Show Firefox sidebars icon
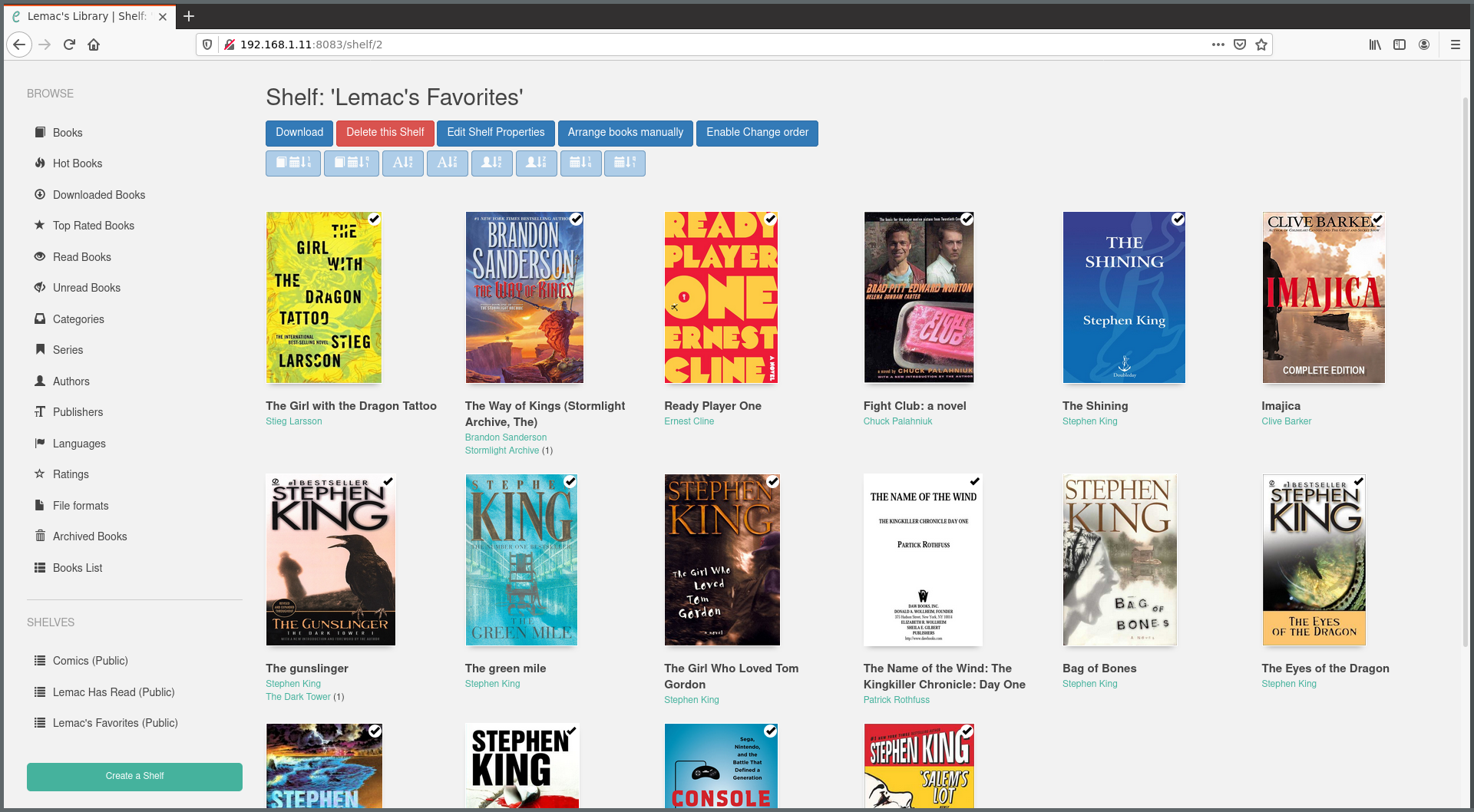The image size is (1474, 812). [x=1400, y=45]
